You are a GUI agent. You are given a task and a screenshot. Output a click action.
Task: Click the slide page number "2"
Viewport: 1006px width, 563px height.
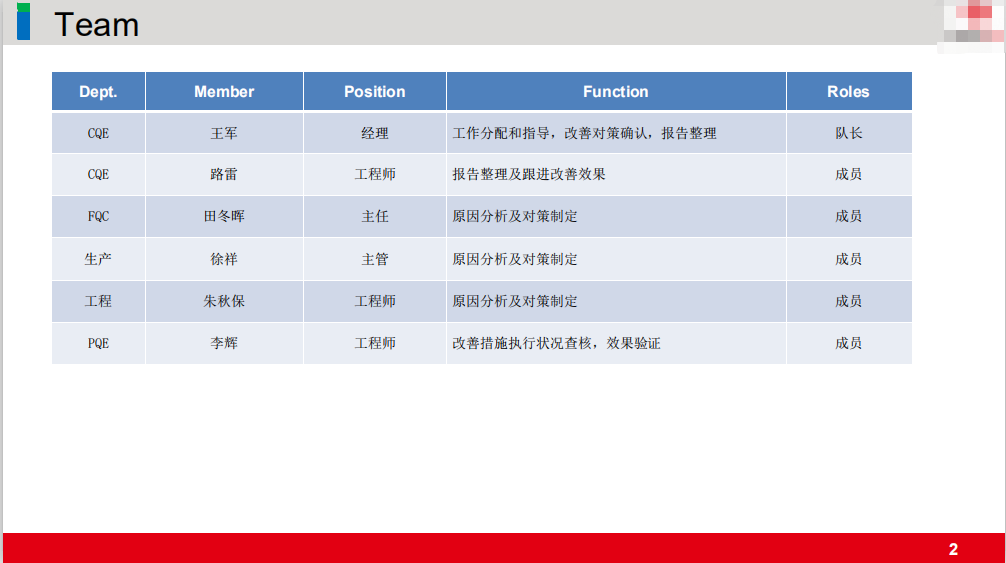coord(953,550)
